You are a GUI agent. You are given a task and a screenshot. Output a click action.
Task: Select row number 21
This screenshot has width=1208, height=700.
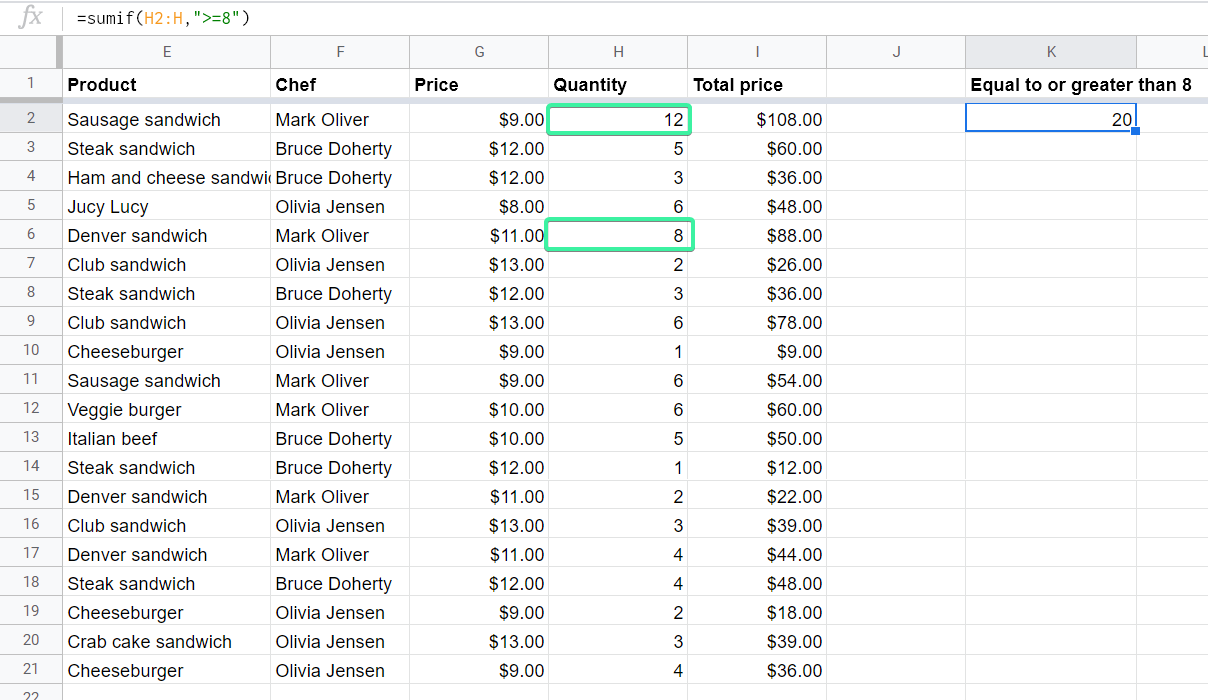pos(29,670)
